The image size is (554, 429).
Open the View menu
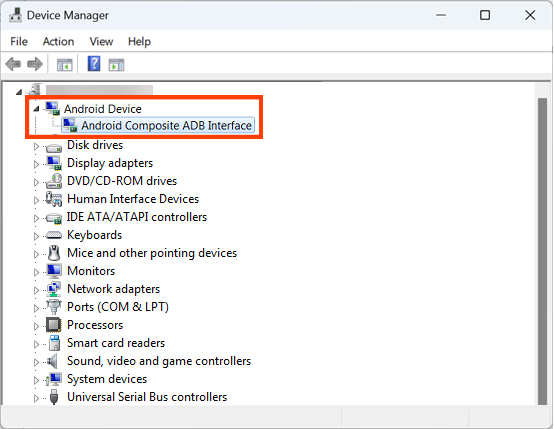[x=101, y=41]
